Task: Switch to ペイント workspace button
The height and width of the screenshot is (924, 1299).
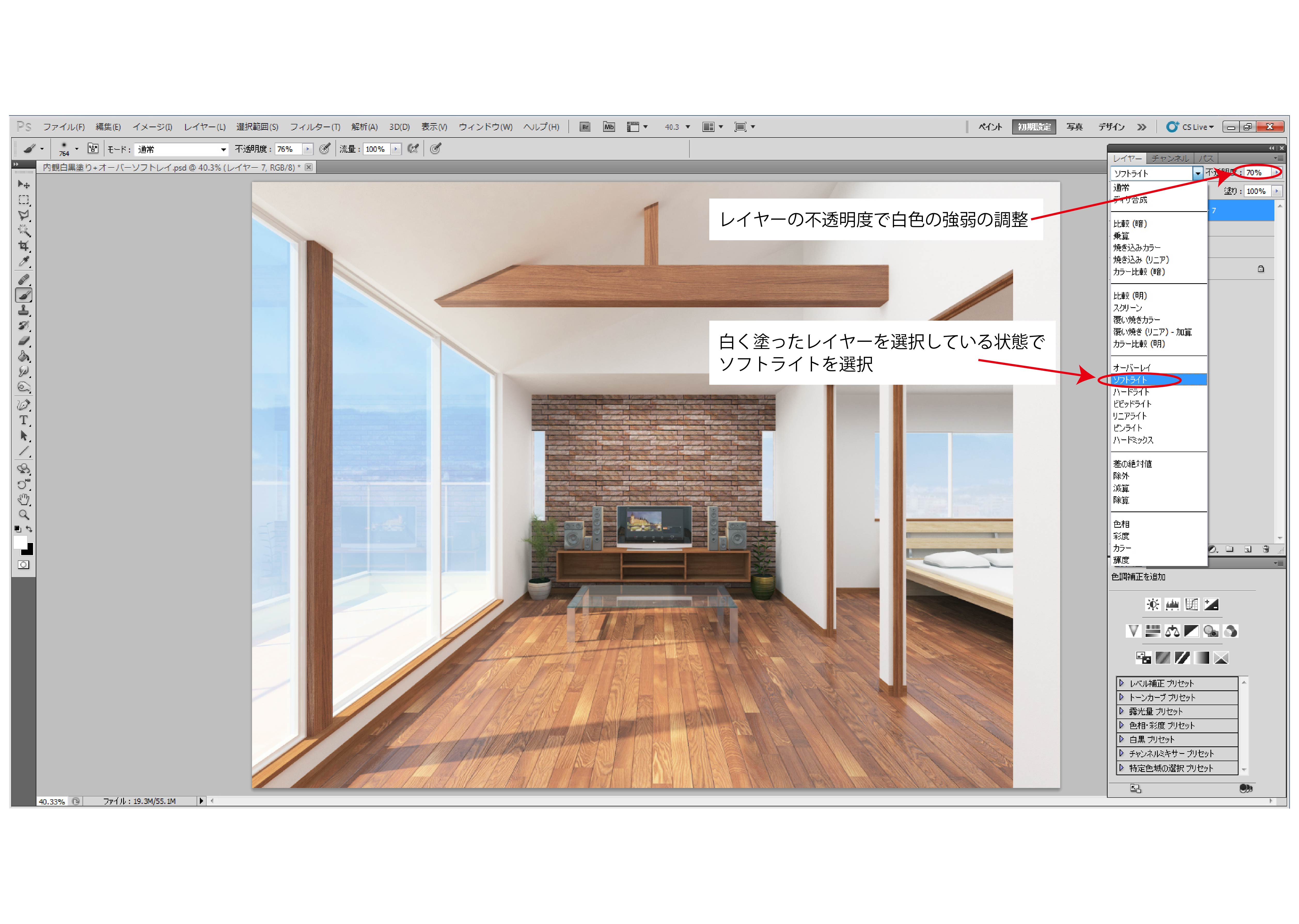Action: [989, 127]
